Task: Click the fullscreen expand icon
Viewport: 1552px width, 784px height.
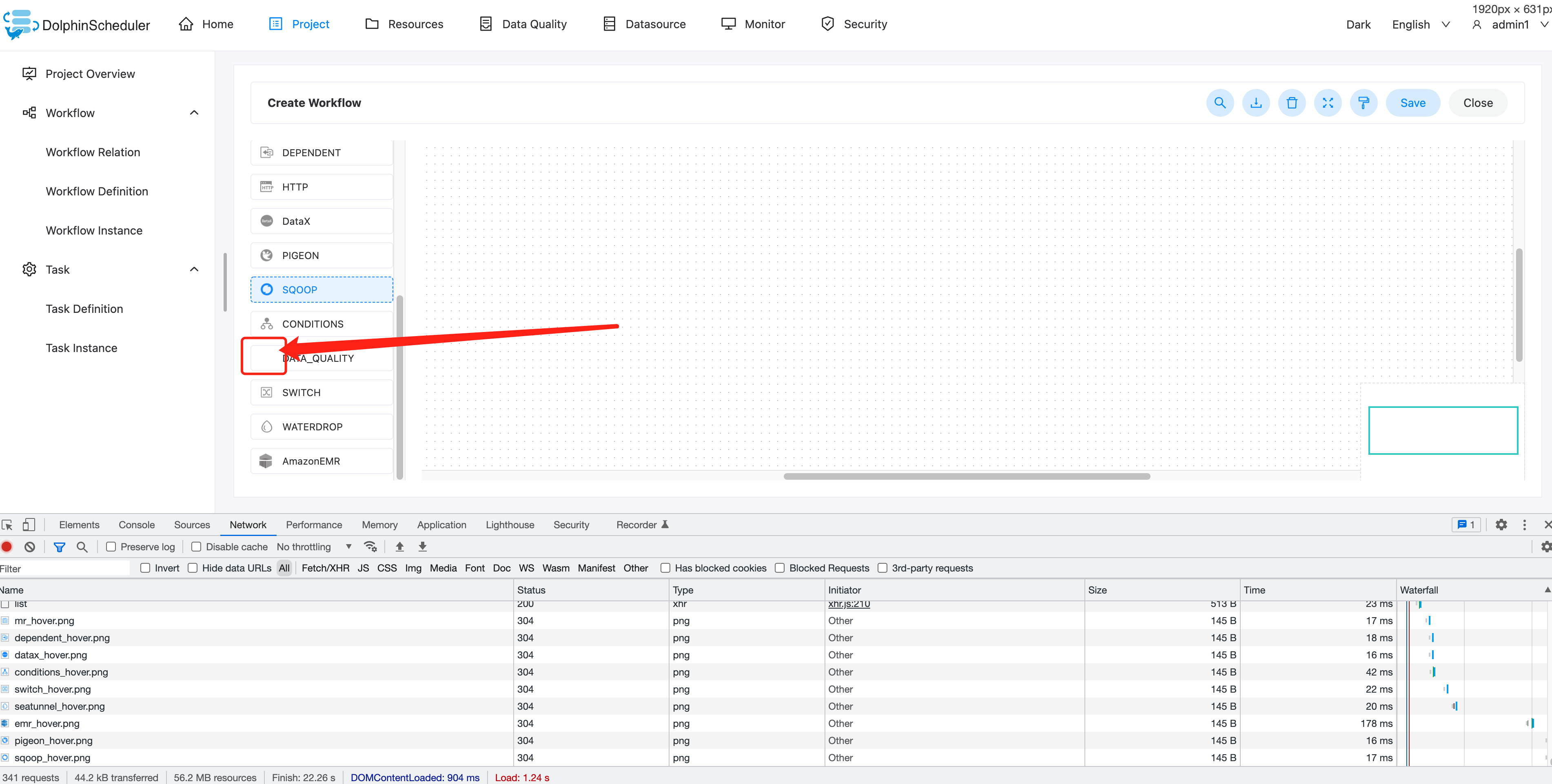Action: 1327,103
